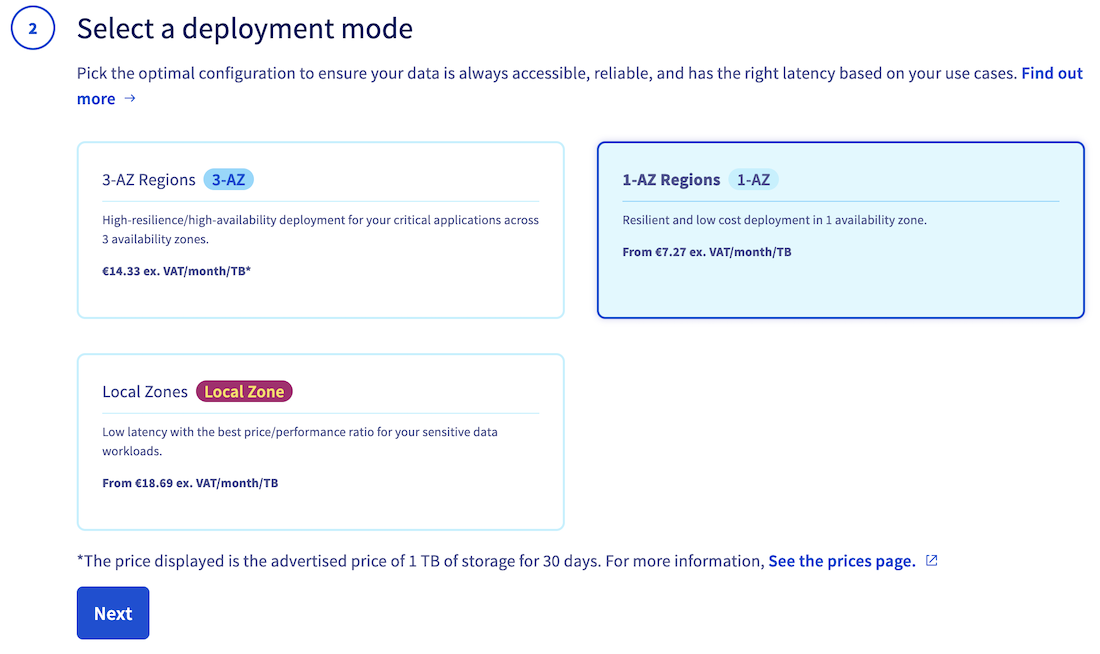Click the €14.33 ex. VAT/month/TB price
Viewport: 1100px width, 654px height.
click(x=176, y=271)
